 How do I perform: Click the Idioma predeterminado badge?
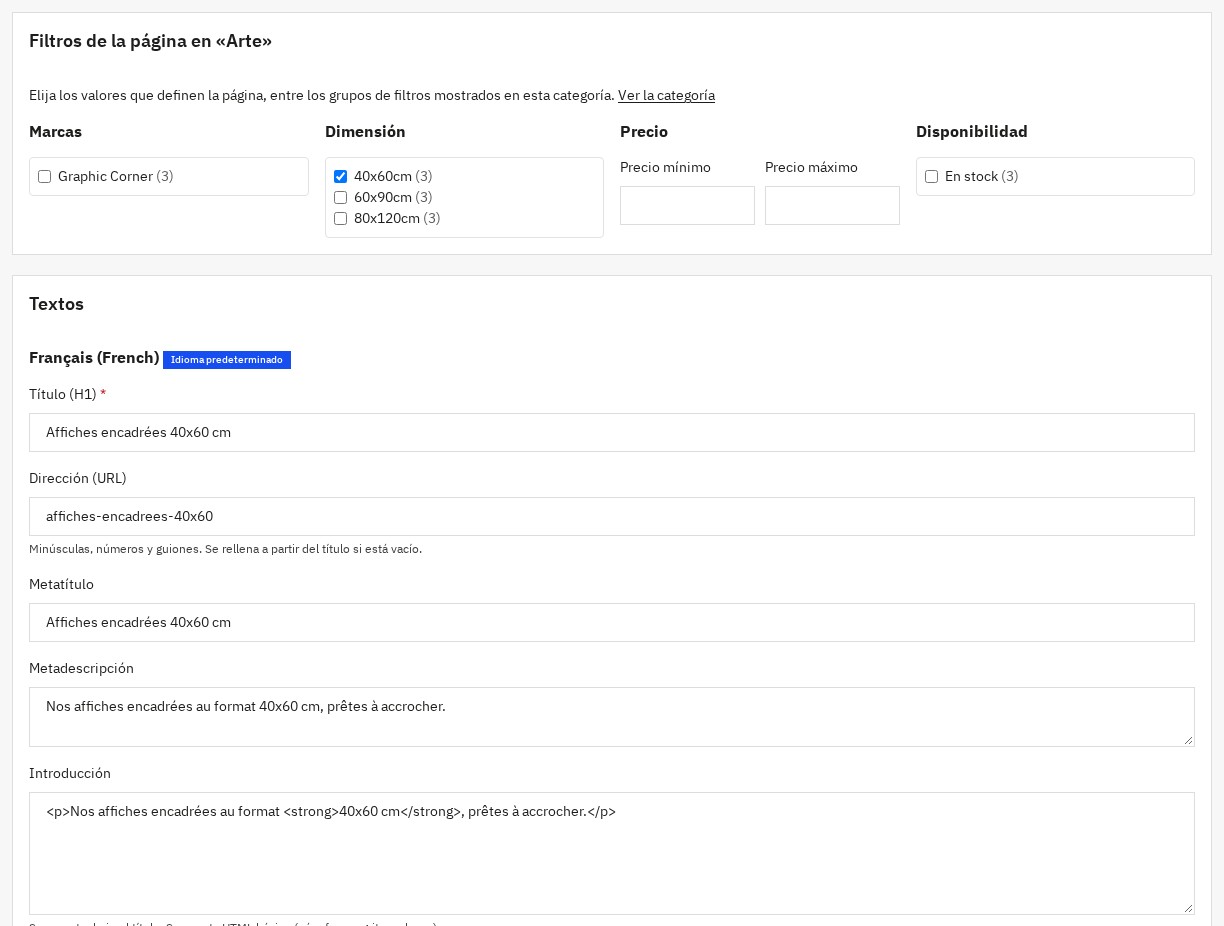tap(227, 360)
